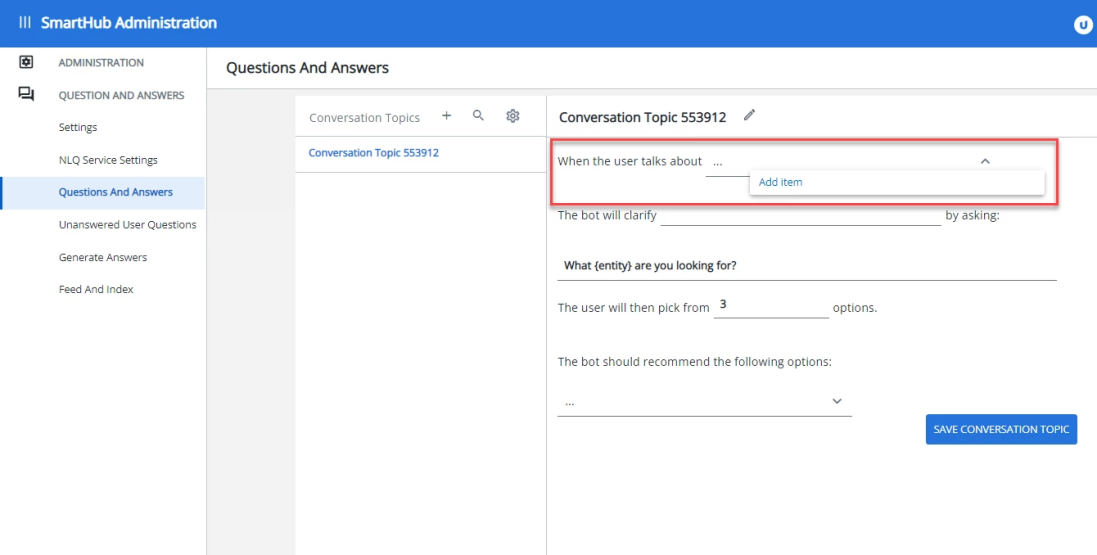1097x555 pixels.
Task: Click the Question and Answers chat icon
Action: (x=27, y=95)
